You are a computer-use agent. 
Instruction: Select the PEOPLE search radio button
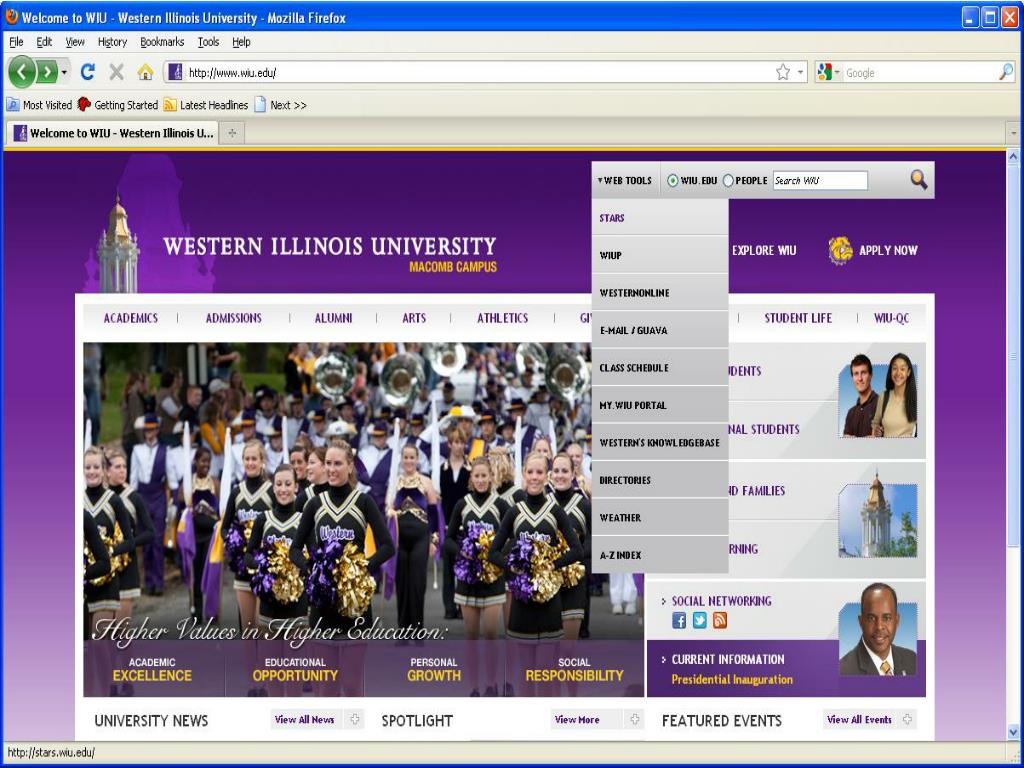[728, 181]
